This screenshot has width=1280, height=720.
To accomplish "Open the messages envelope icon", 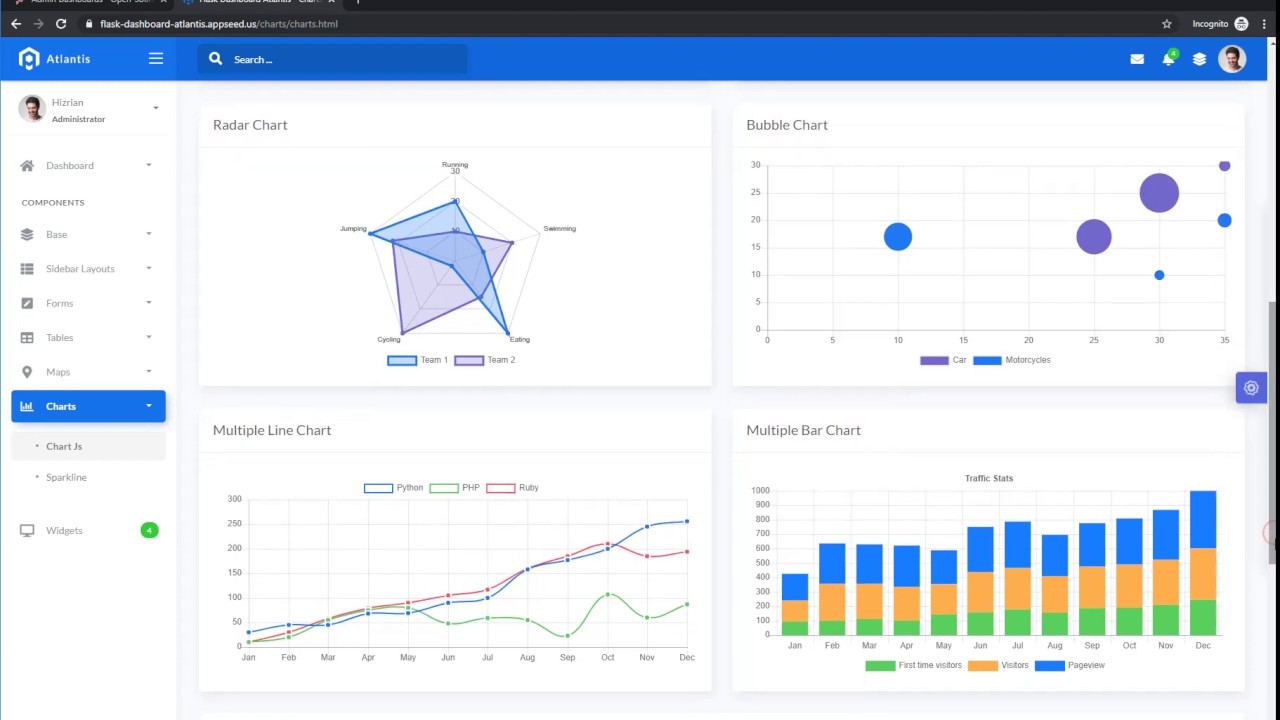I will 1137,59.
